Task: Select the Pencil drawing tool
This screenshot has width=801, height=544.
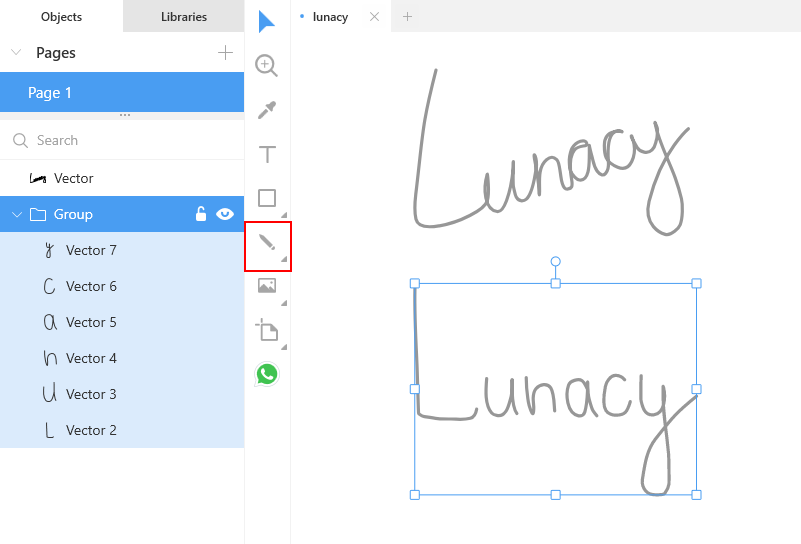Action: [267, 242]
